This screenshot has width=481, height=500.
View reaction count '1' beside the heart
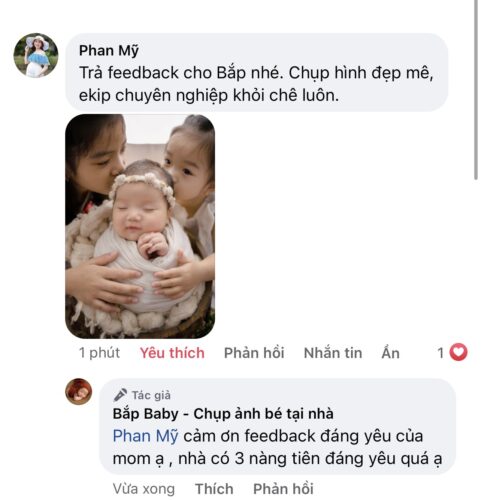(x=441, y=353)
